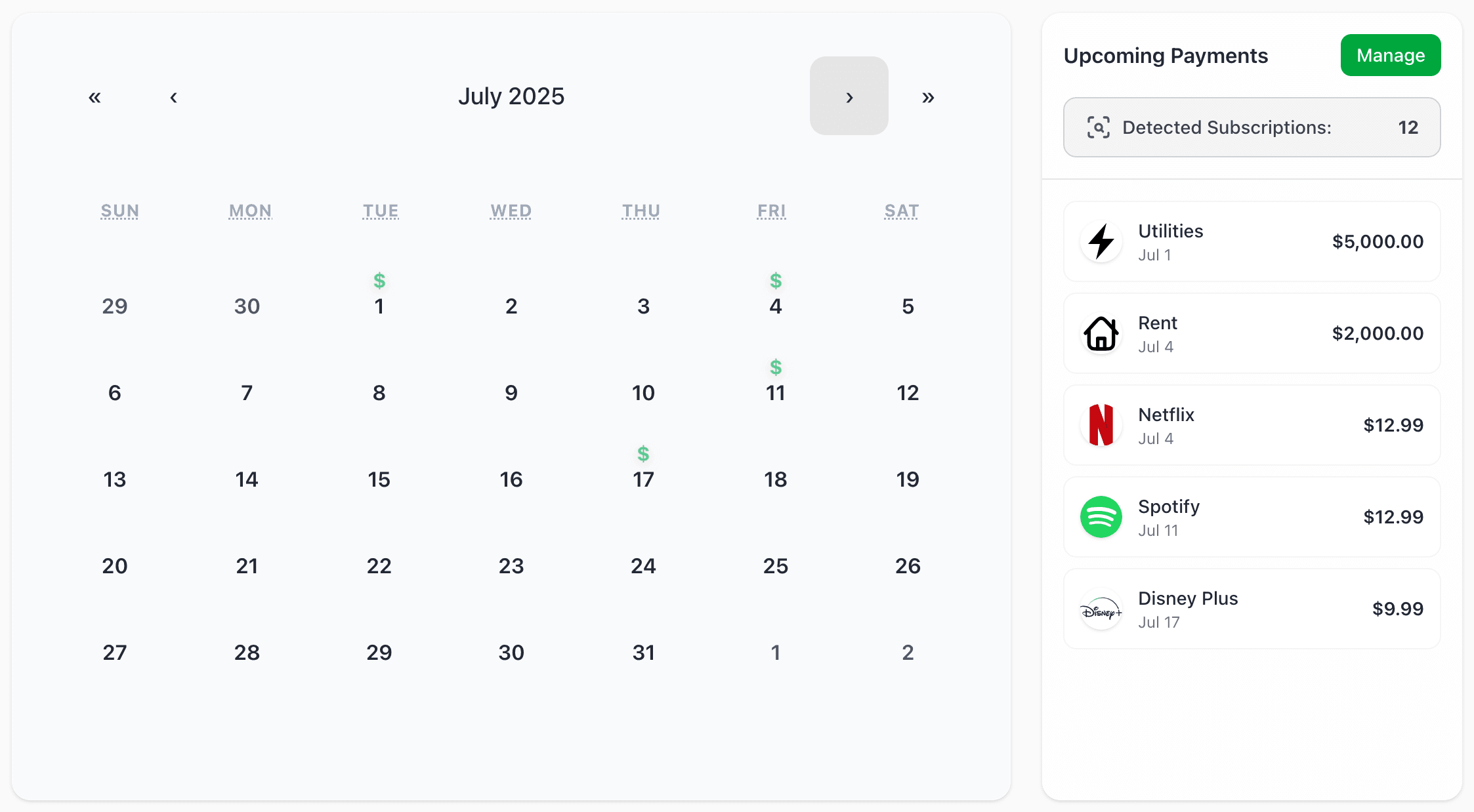Select July 10 on the calendar
The width and height of the screenshot is (1474, 812).
643,393
